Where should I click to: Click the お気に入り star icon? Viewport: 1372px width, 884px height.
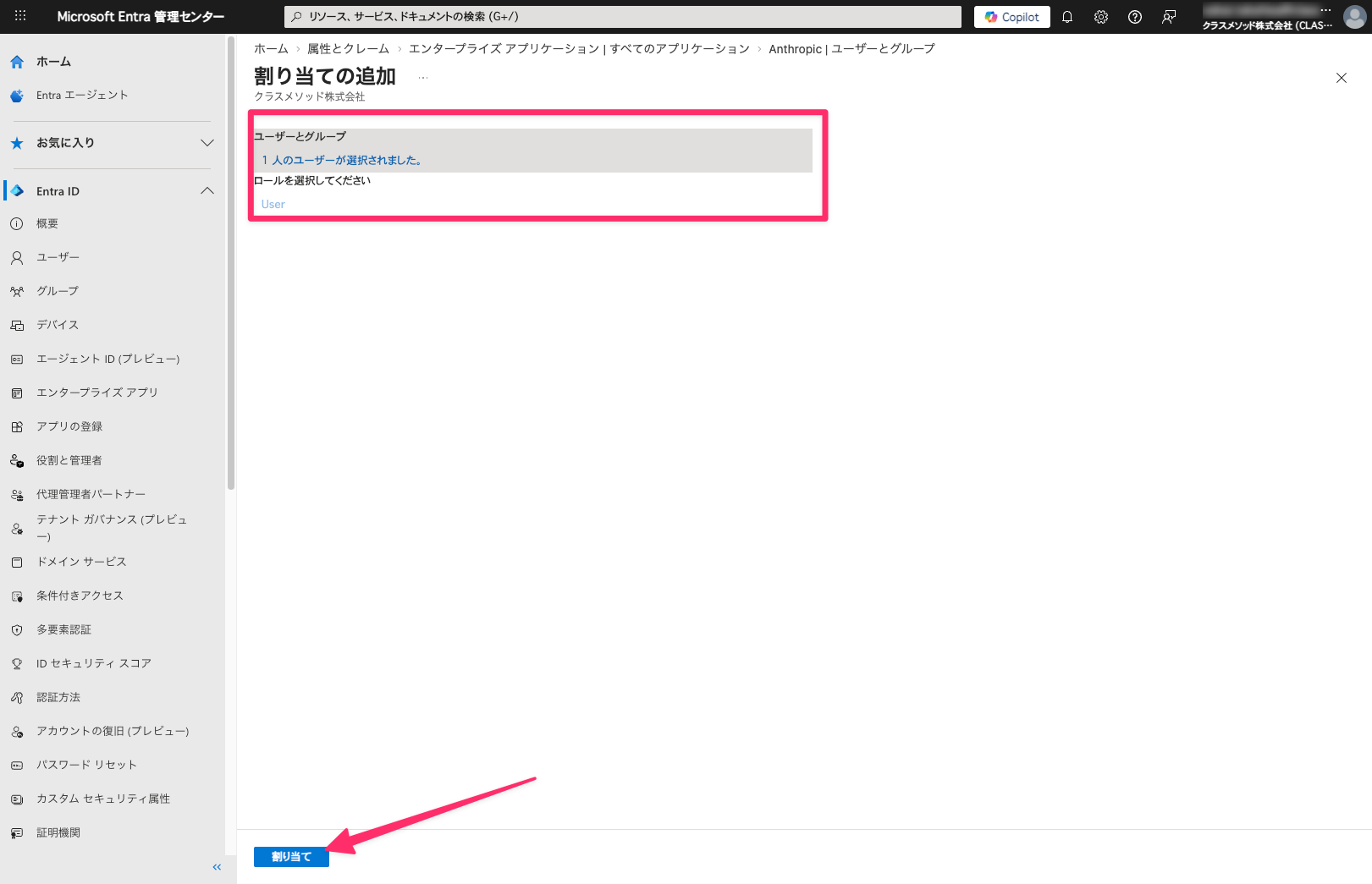click(x=17, y=143)
